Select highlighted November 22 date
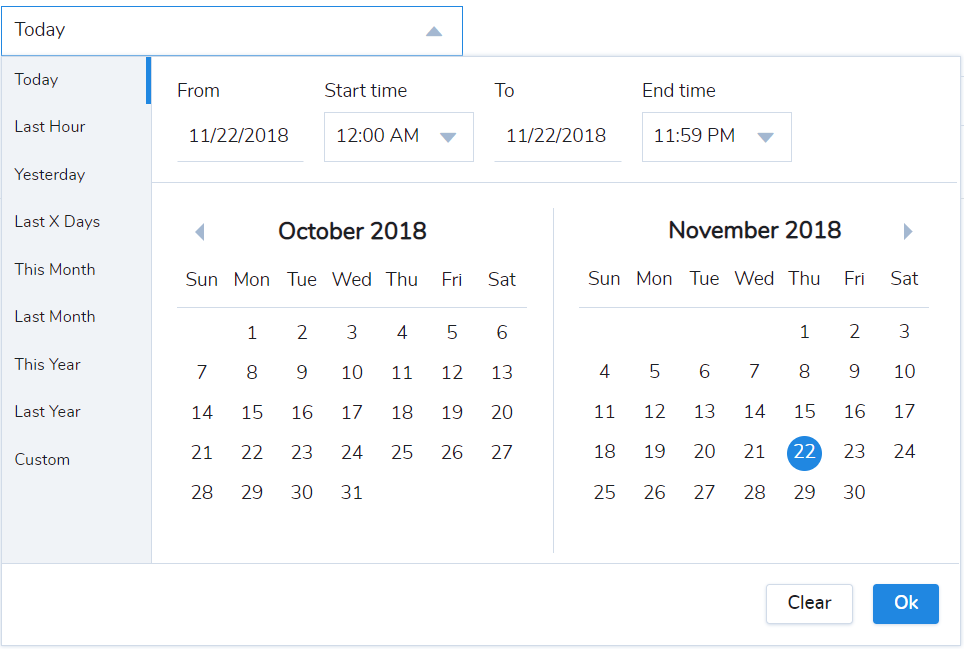 (x=804, y=452)
